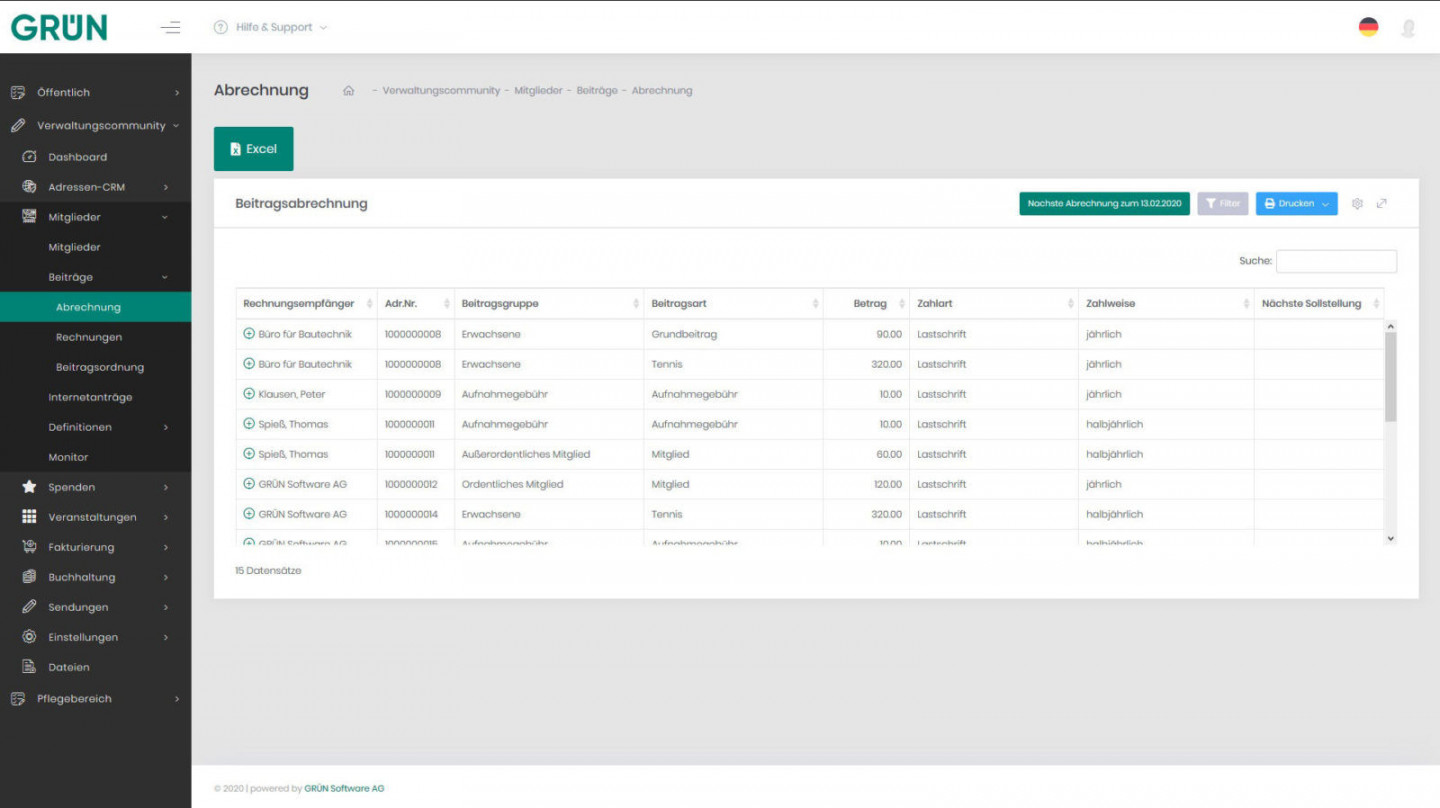Image resolution: width=1440 pixels, height=808 pixels.
Task: Click the table scrollbar down arrow
Action: [1390, 539]
